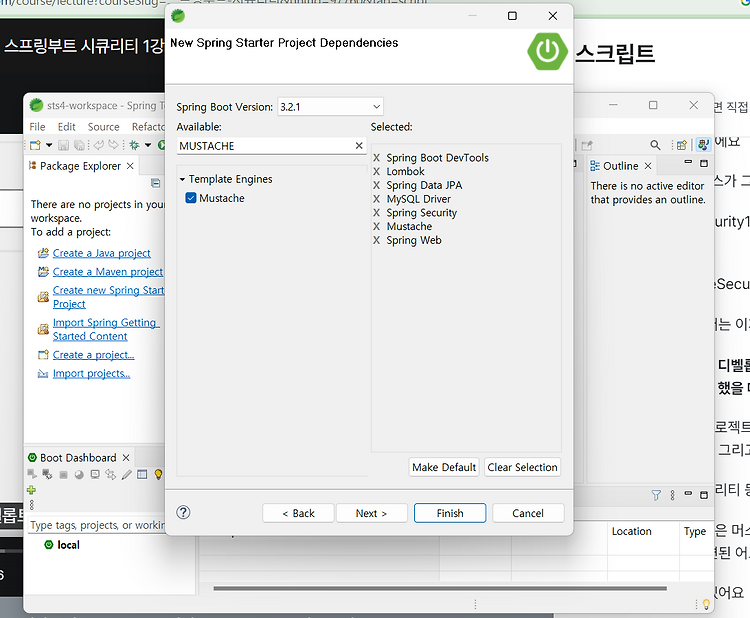Click the filter funnel icon in bottom panel

click(656, 495)
